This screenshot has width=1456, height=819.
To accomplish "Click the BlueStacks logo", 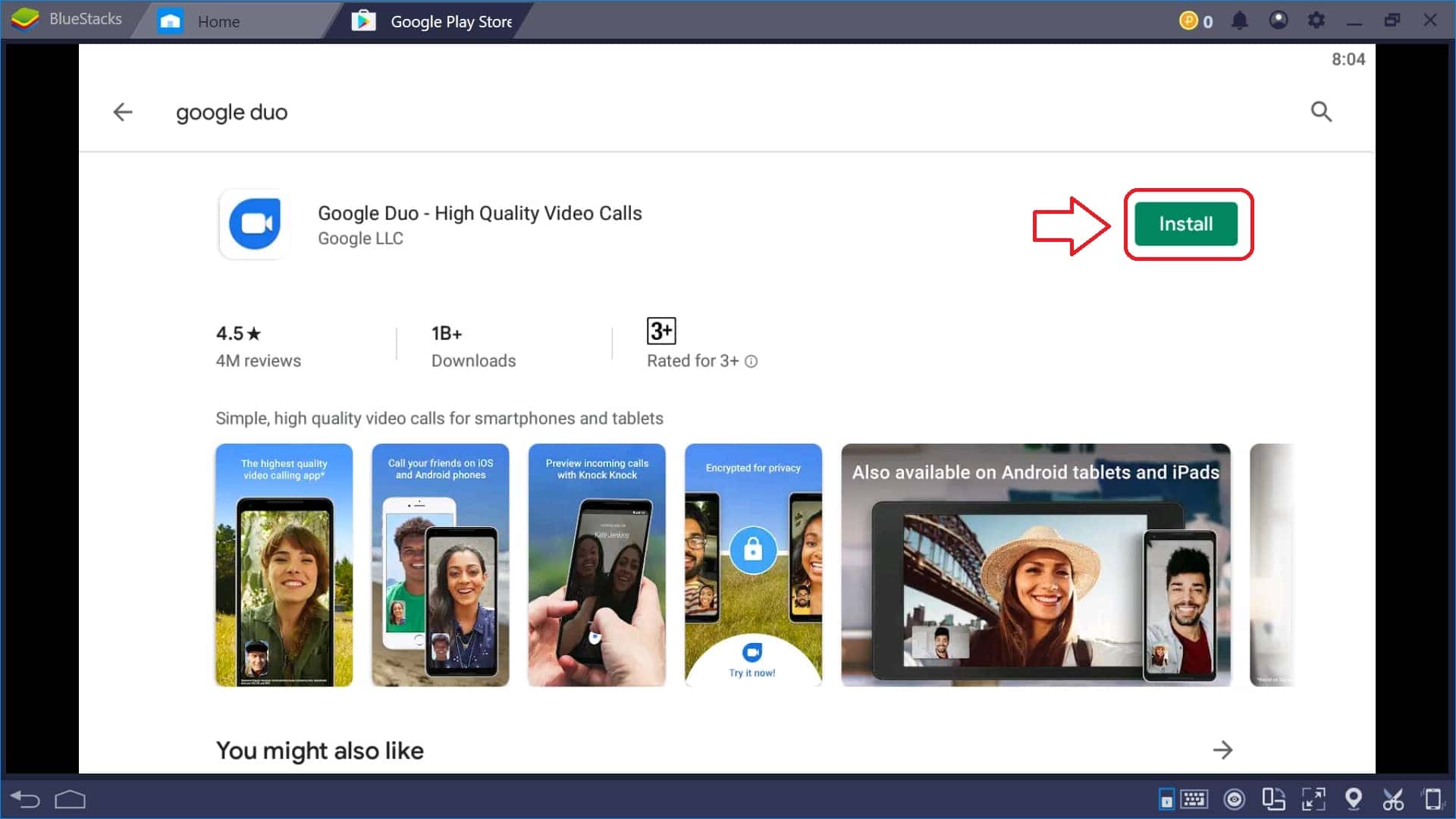I will (26, 19).
